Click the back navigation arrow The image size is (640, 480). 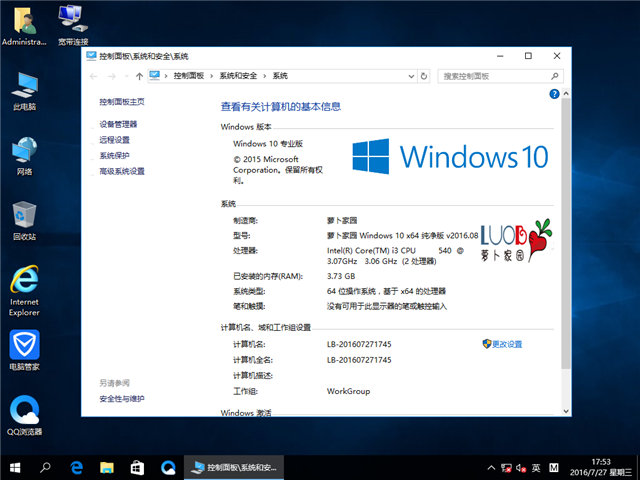[x=93, y=76]
